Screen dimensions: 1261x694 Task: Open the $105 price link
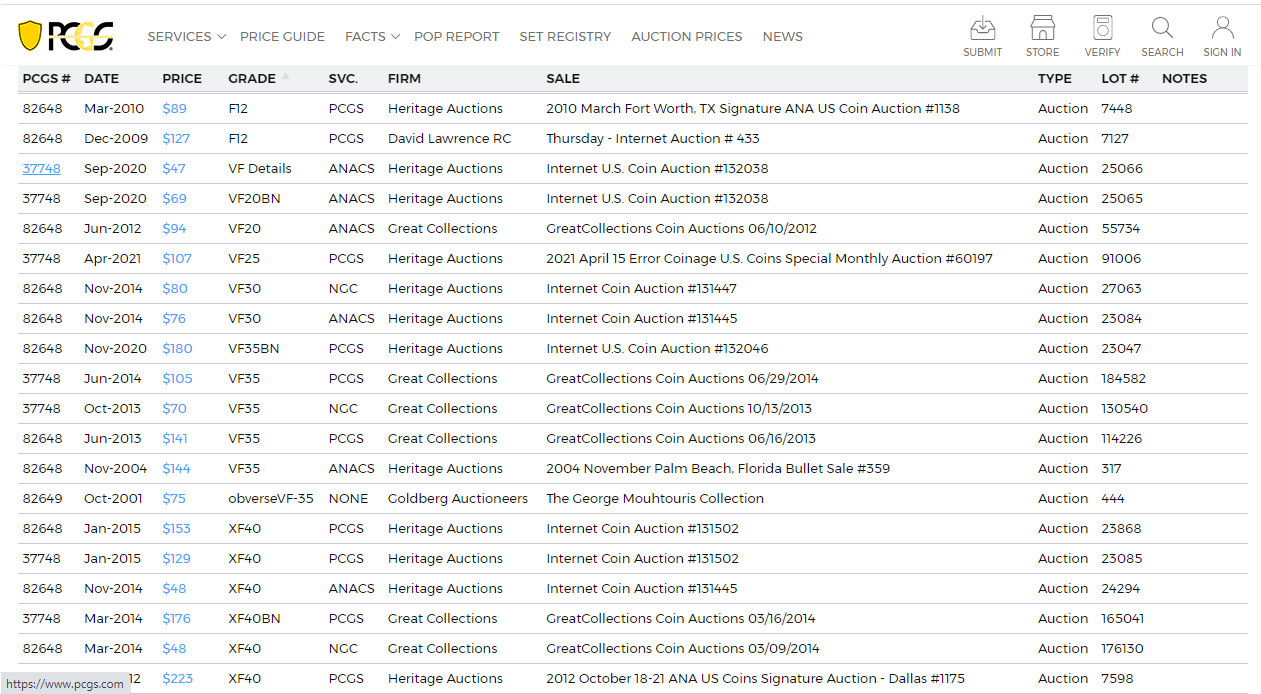pyautogui.click(x=177, y=378)
